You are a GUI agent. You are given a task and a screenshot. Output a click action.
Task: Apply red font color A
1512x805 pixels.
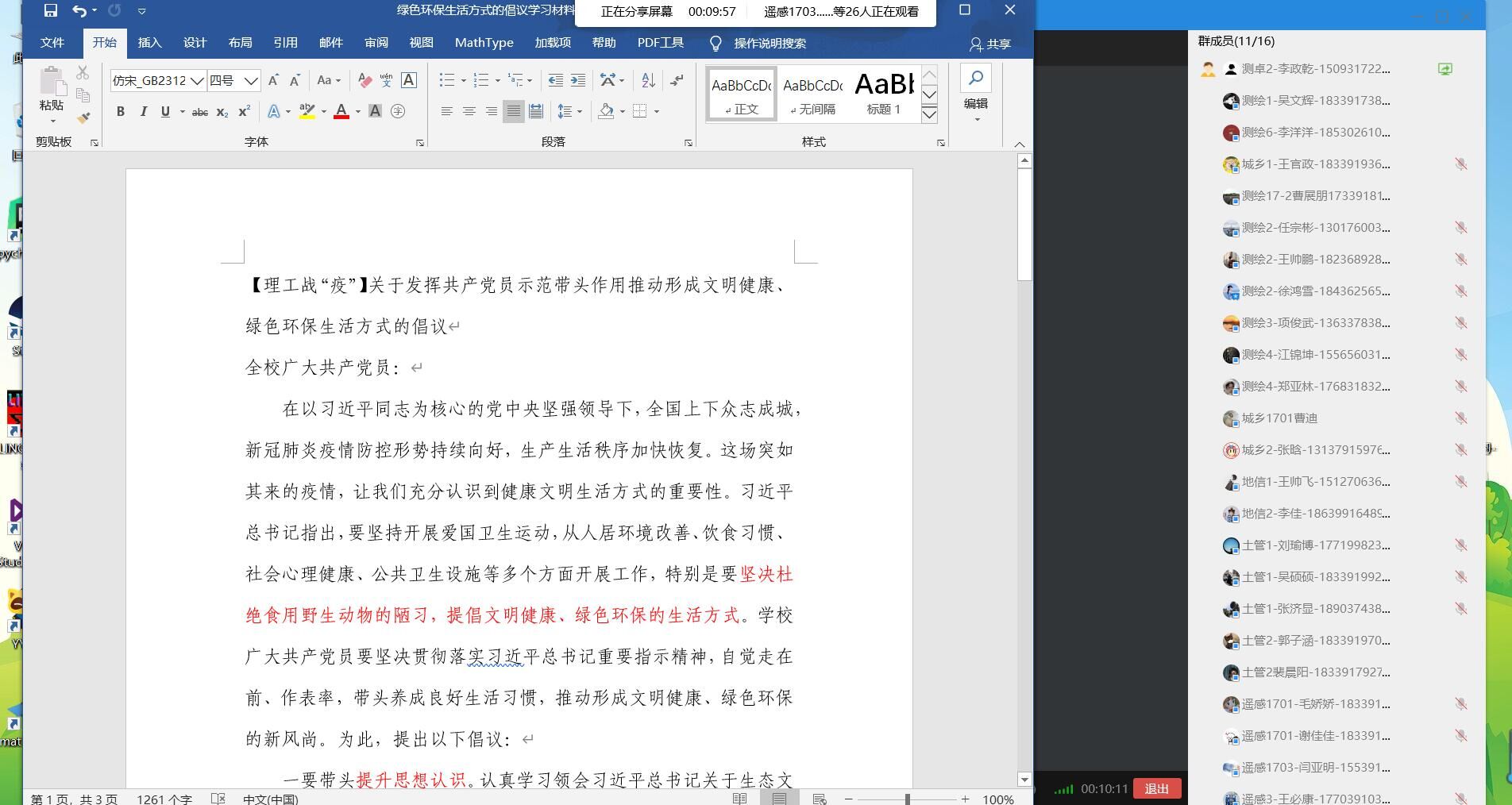coord(341,111)
